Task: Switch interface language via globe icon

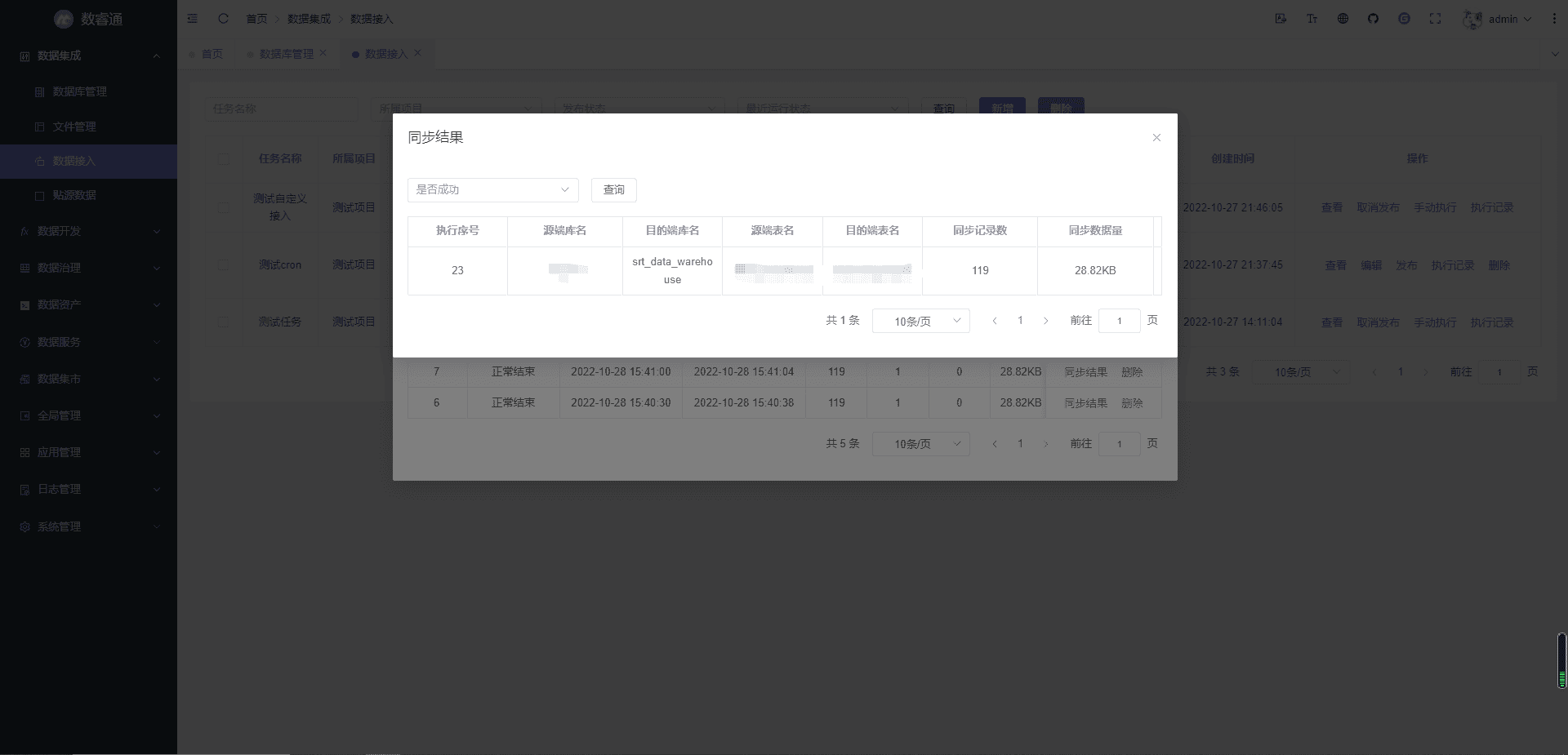Action: [x=1343, y=19]
